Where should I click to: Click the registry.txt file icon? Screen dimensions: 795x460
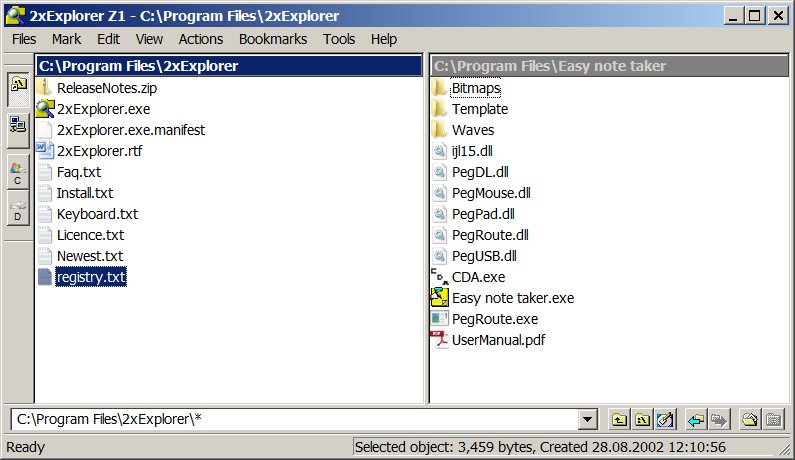(45, 277)
